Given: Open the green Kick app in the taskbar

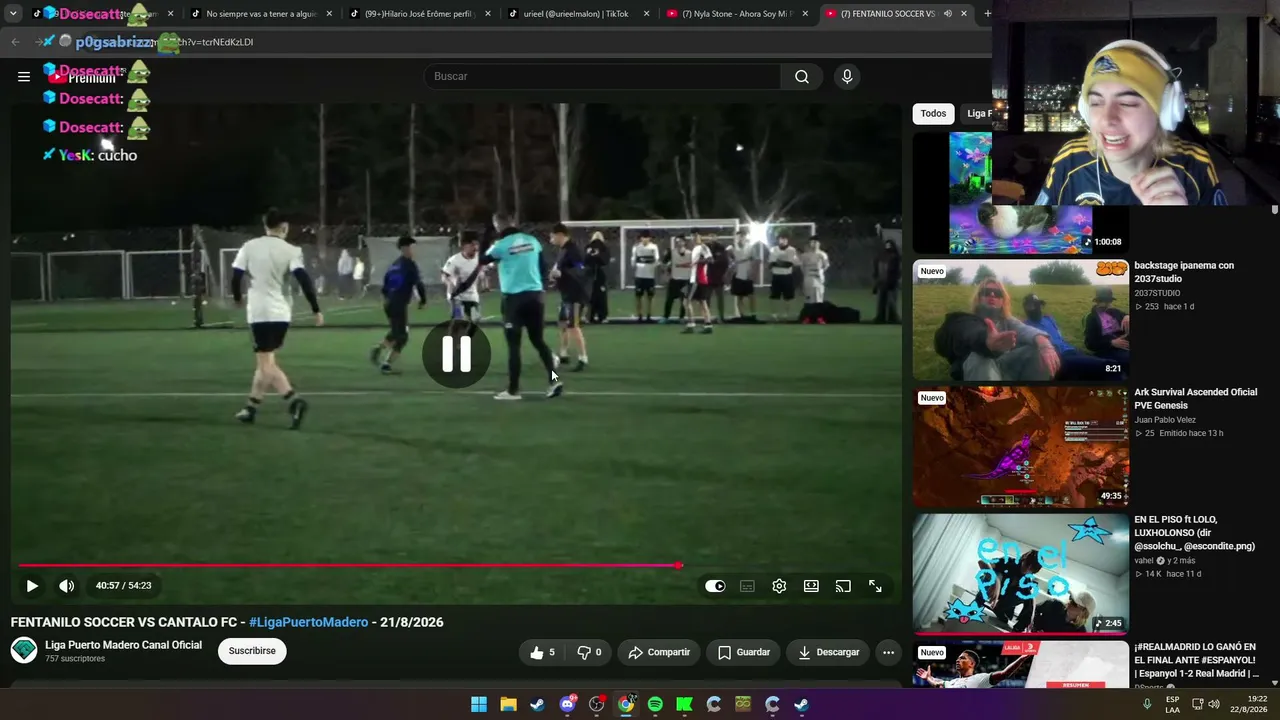Looking at the screenshot, I should [684, 704].
